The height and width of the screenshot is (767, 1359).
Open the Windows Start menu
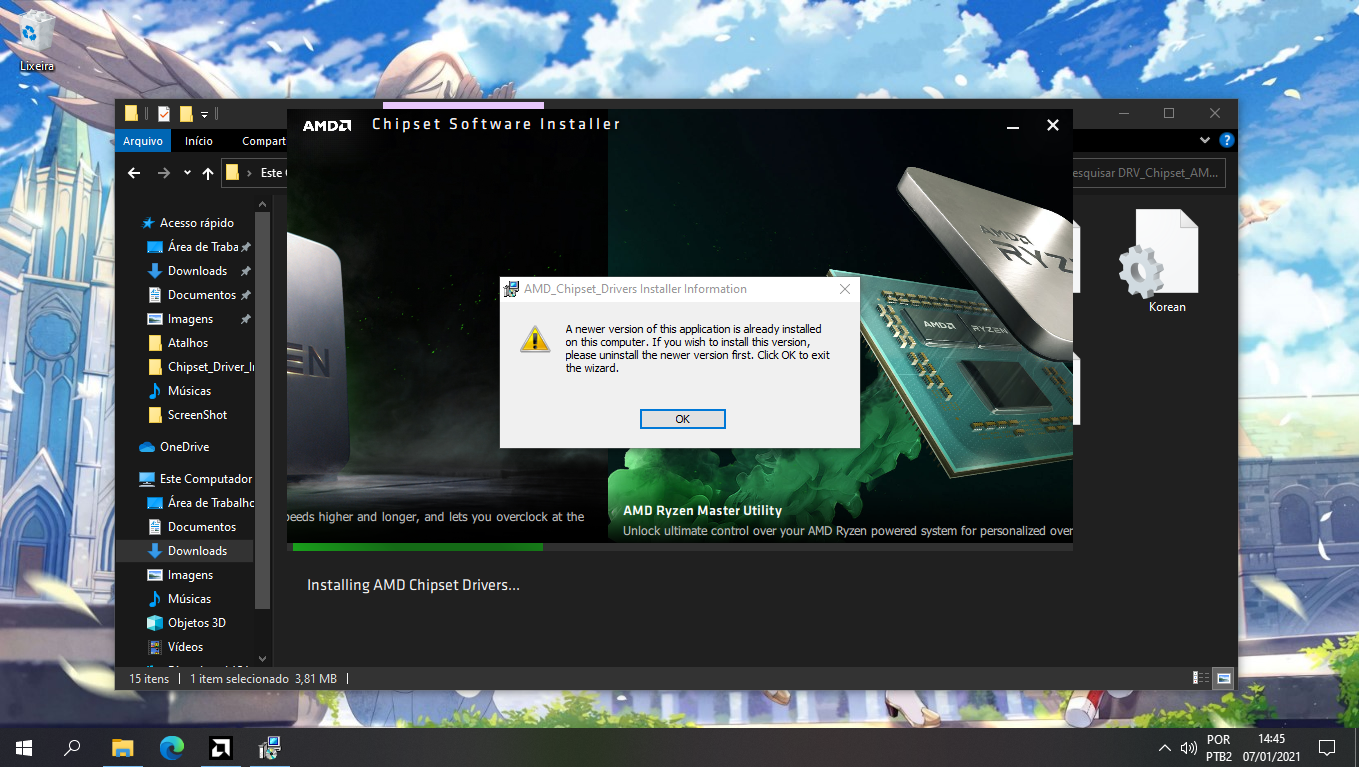click(x=24, y=747)
